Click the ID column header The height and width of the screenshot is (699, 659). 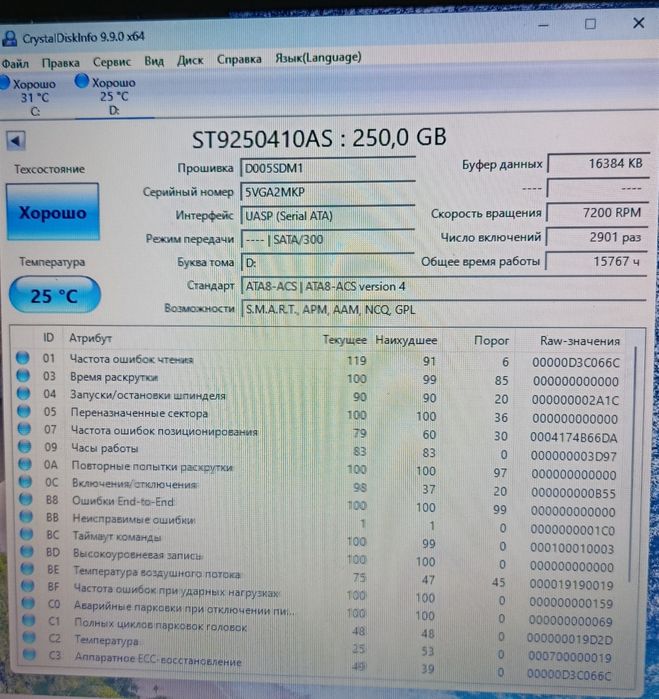[x=49, y=337]
